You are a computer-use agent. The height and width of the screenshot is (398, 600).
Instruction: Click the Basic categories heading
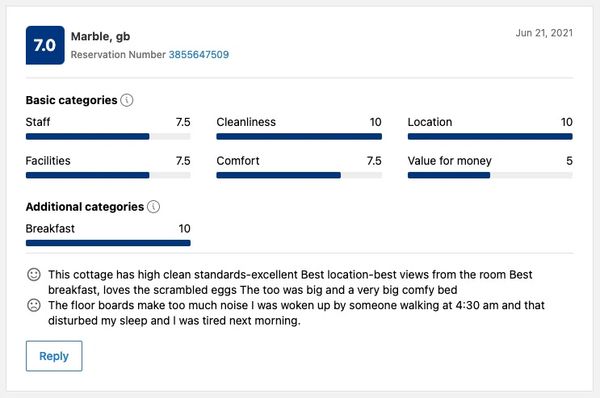coord(72,100)
